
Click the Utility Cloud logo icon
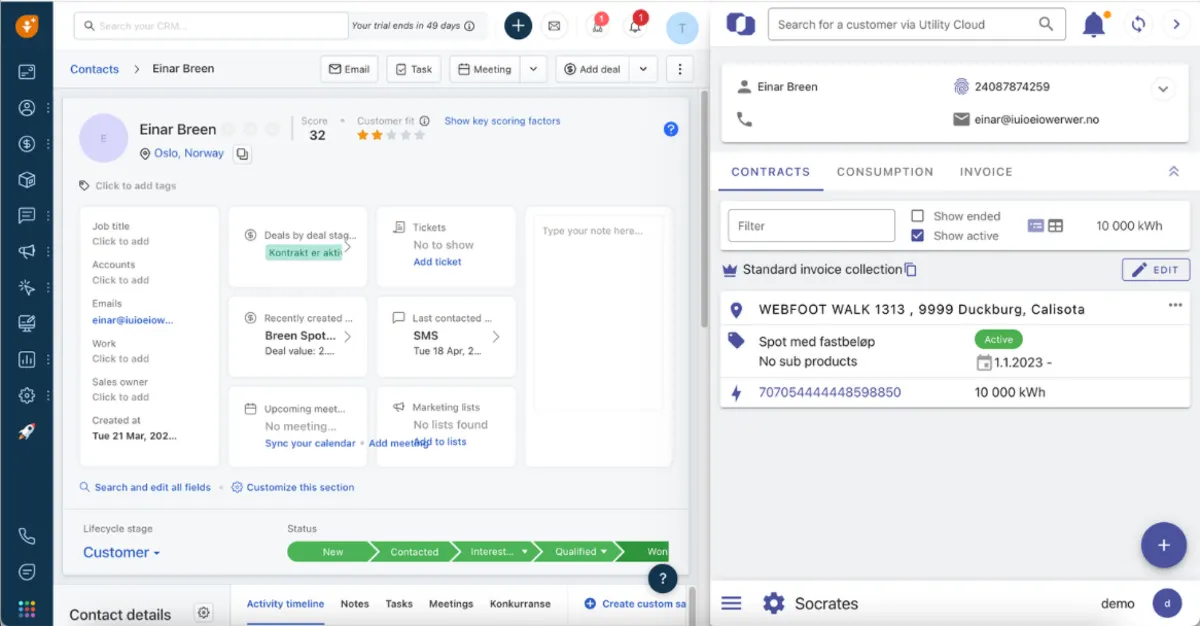(x=740, y=24)
